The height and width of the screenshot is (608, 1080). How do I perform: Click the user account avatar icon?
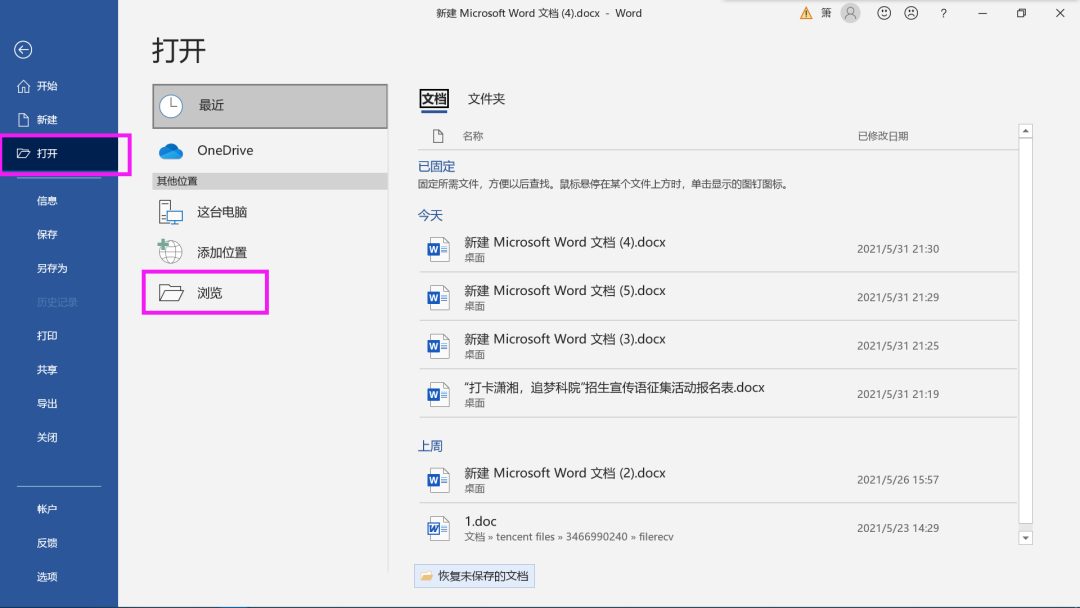[851, 13]
